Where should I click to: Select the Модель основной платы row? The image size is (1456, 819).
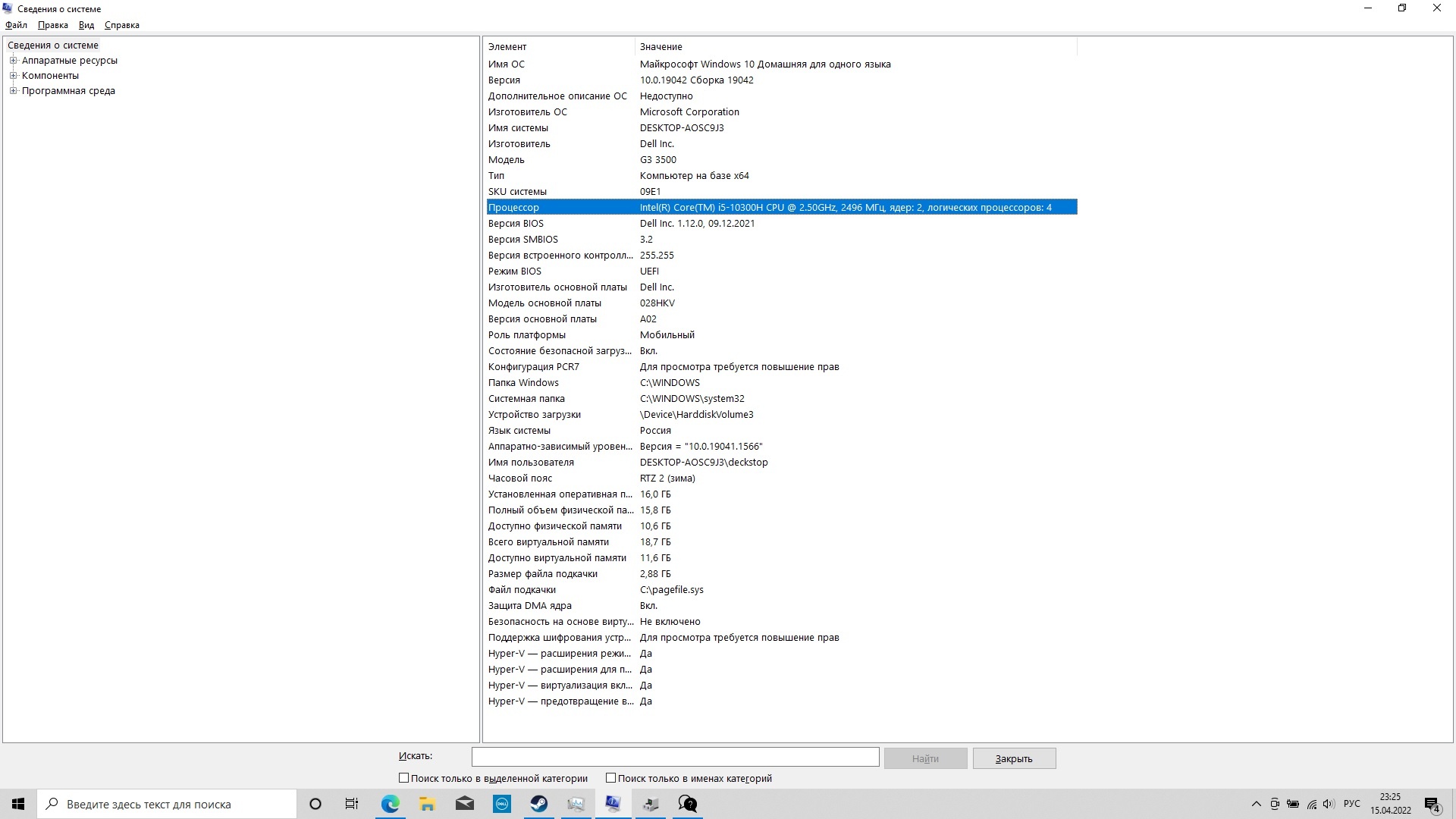(x=781, y=303)
